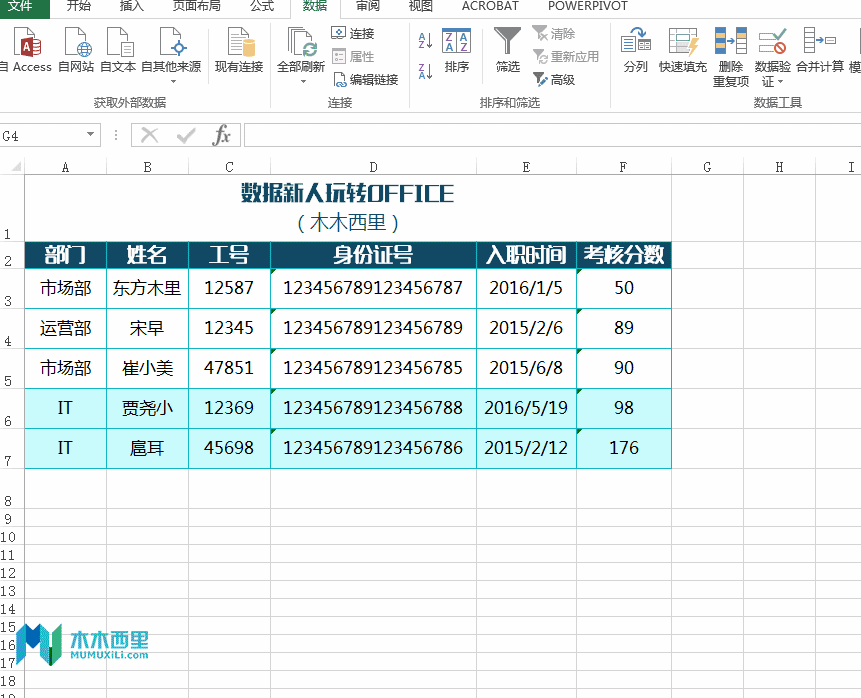861x698 pixels.
Task: Click the Properties (属性) item
Action: tap(353, 57)
